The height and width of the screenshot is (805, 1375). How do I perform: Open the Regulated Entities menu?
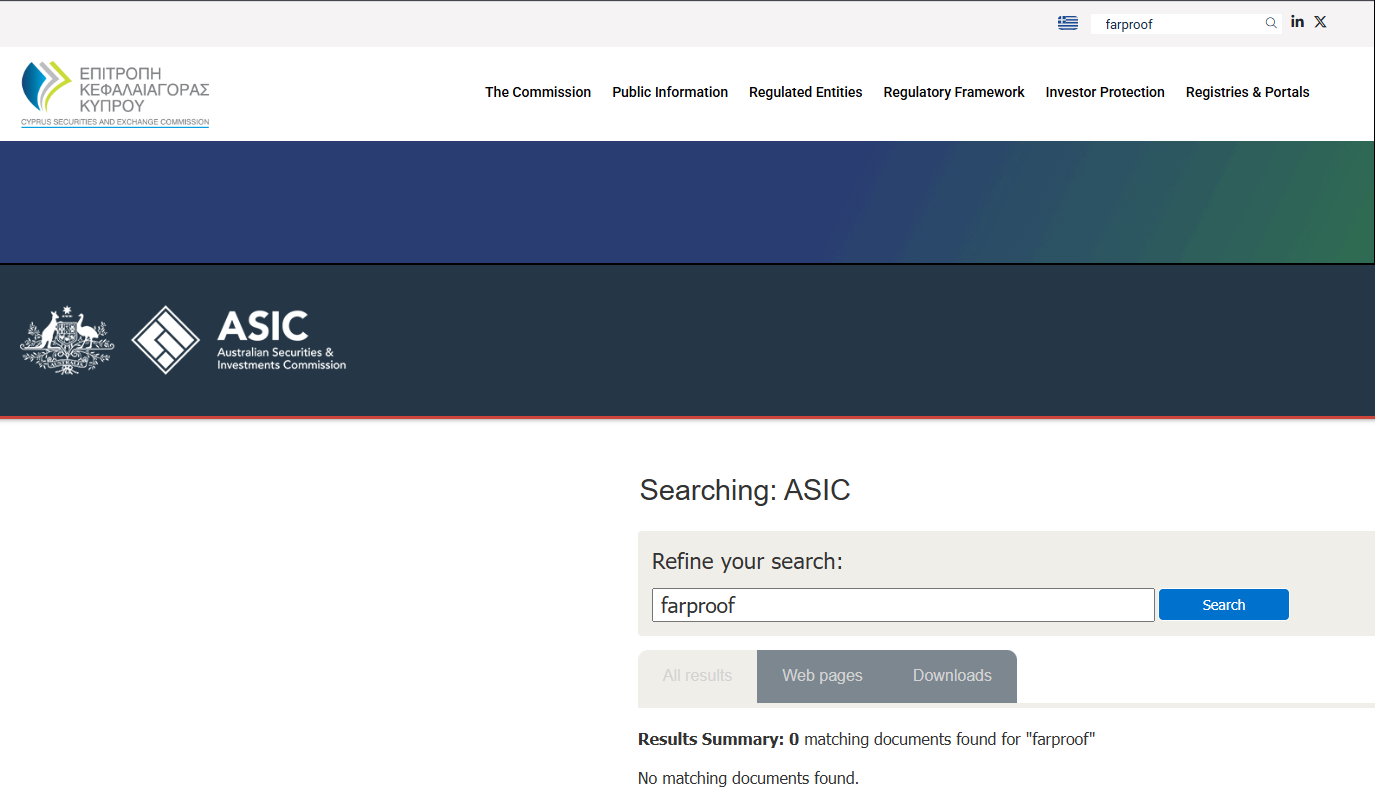click(x=806, y=92)
